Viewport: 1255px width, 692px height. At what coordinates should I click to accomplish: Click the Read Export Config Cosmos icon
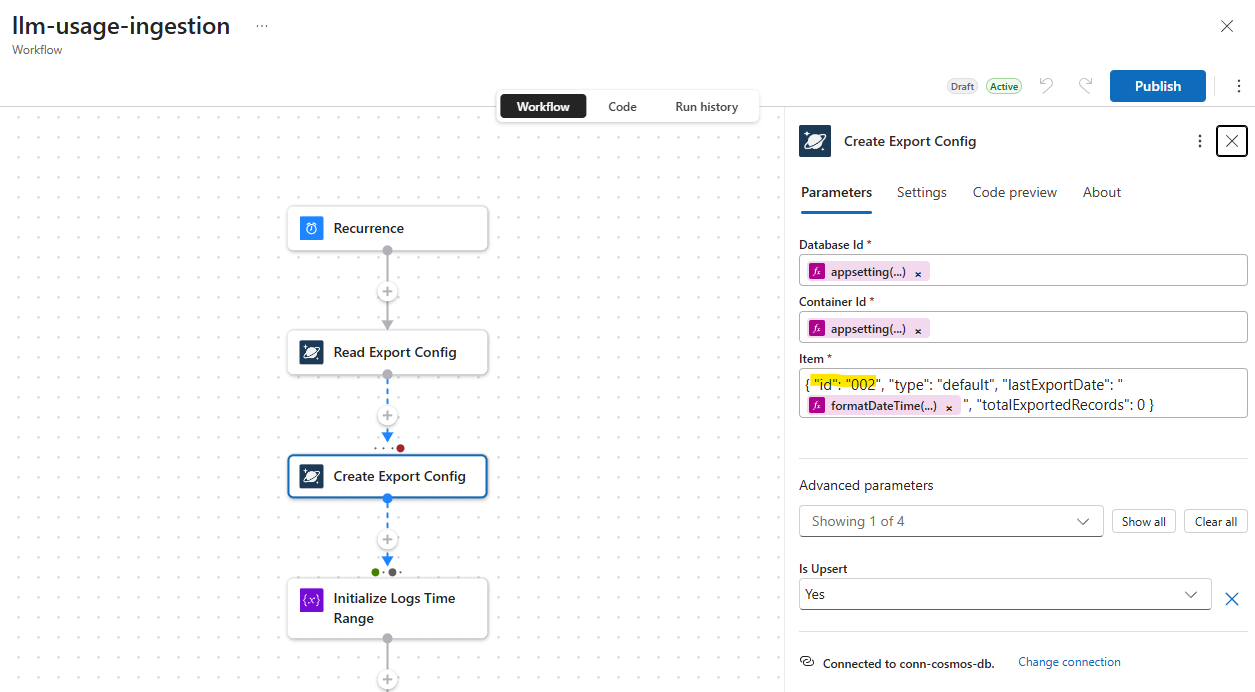312,352
